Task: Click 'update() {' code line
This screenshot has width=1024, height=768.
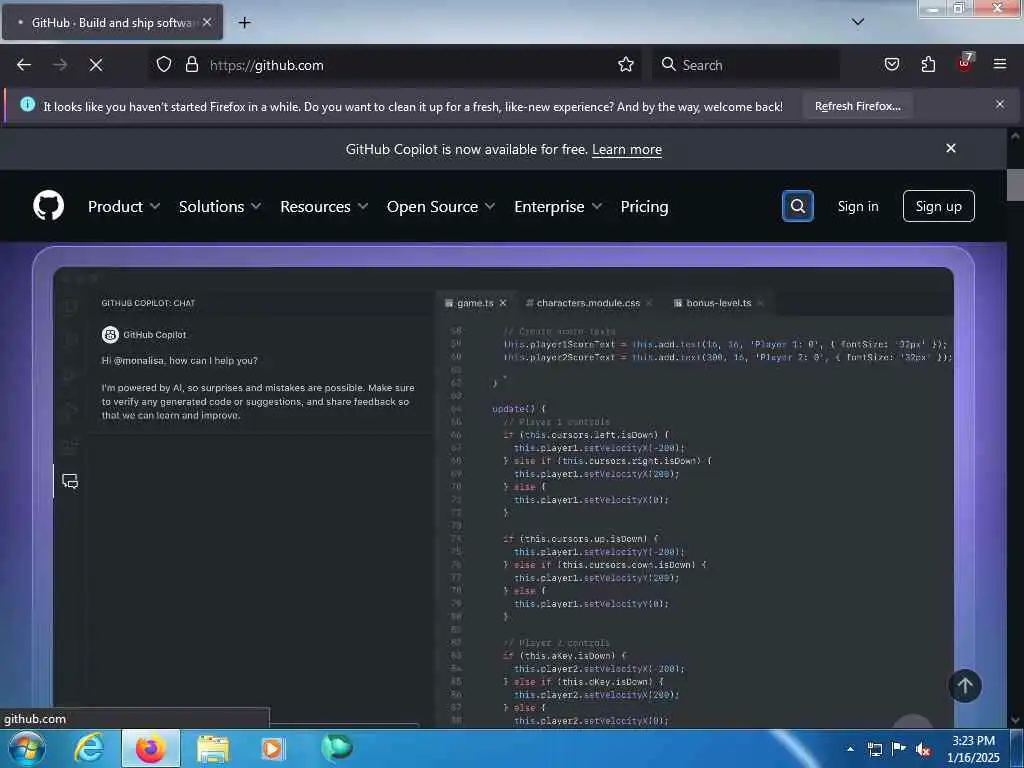Action: point(519,409)
